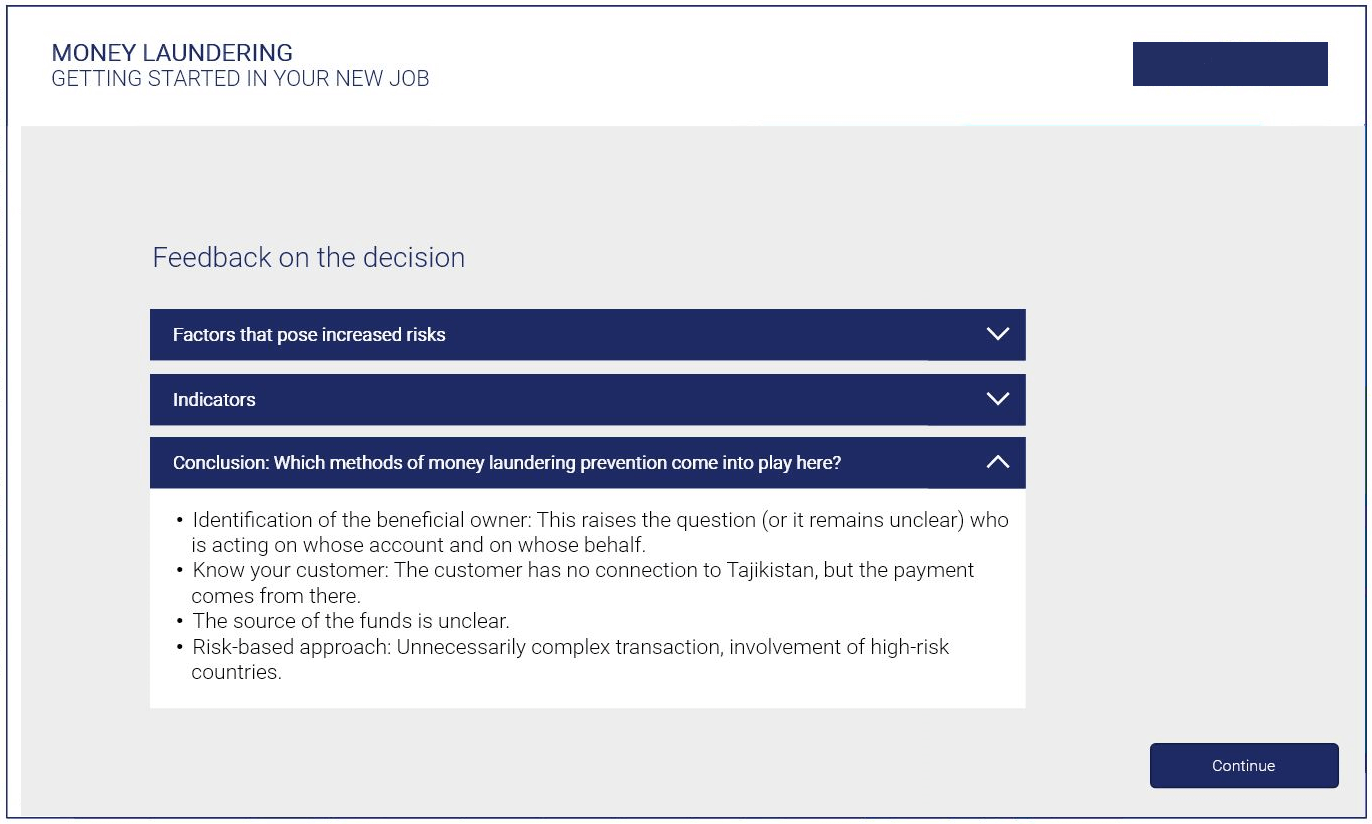The width and height of the screenshot is (1372, 824).
Task: Click the down chevron on Indicators row
Action: tap(997, 399)
